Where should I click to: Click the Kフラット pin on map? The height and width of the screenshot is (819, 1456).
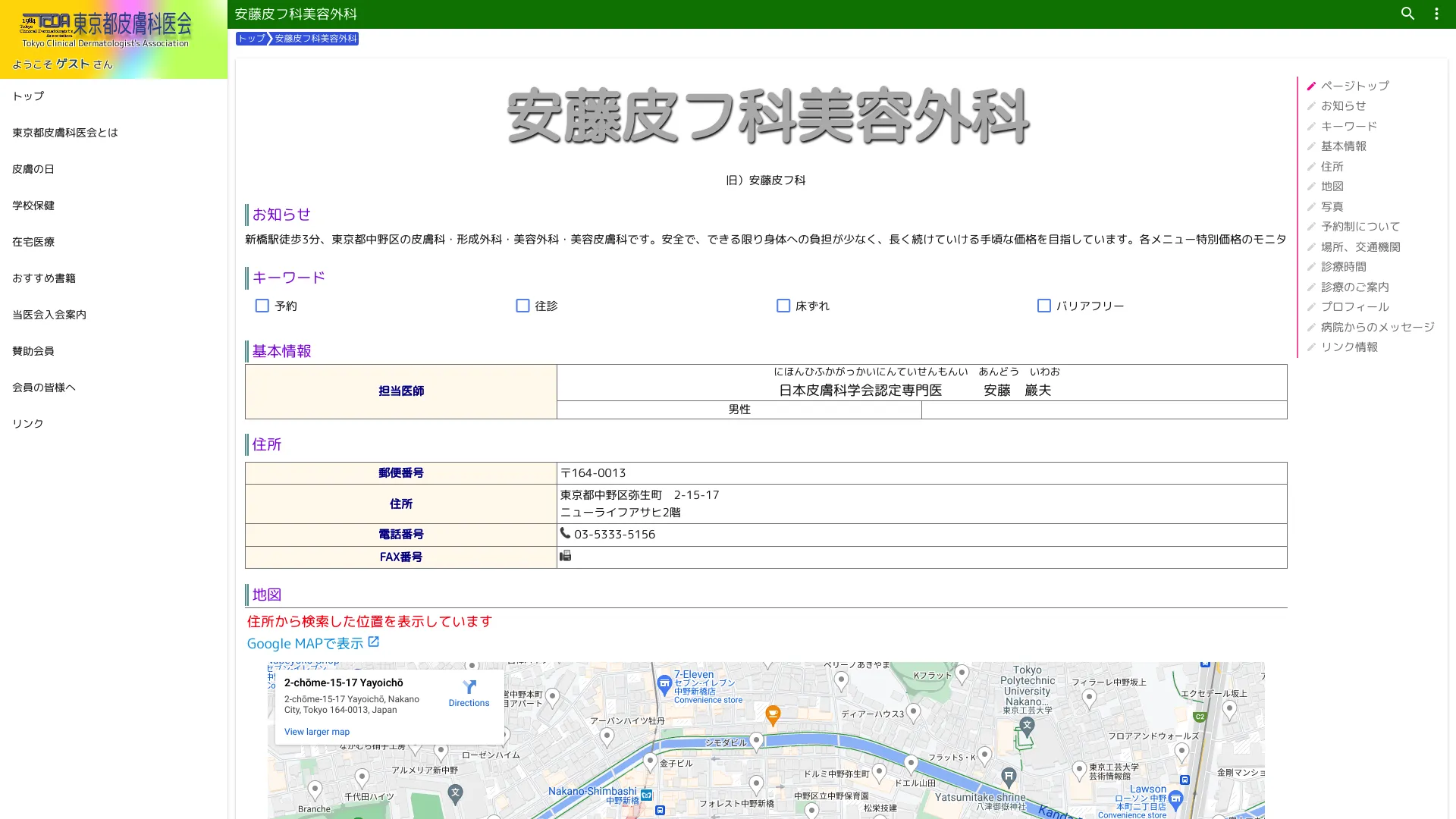coord(962,673)
